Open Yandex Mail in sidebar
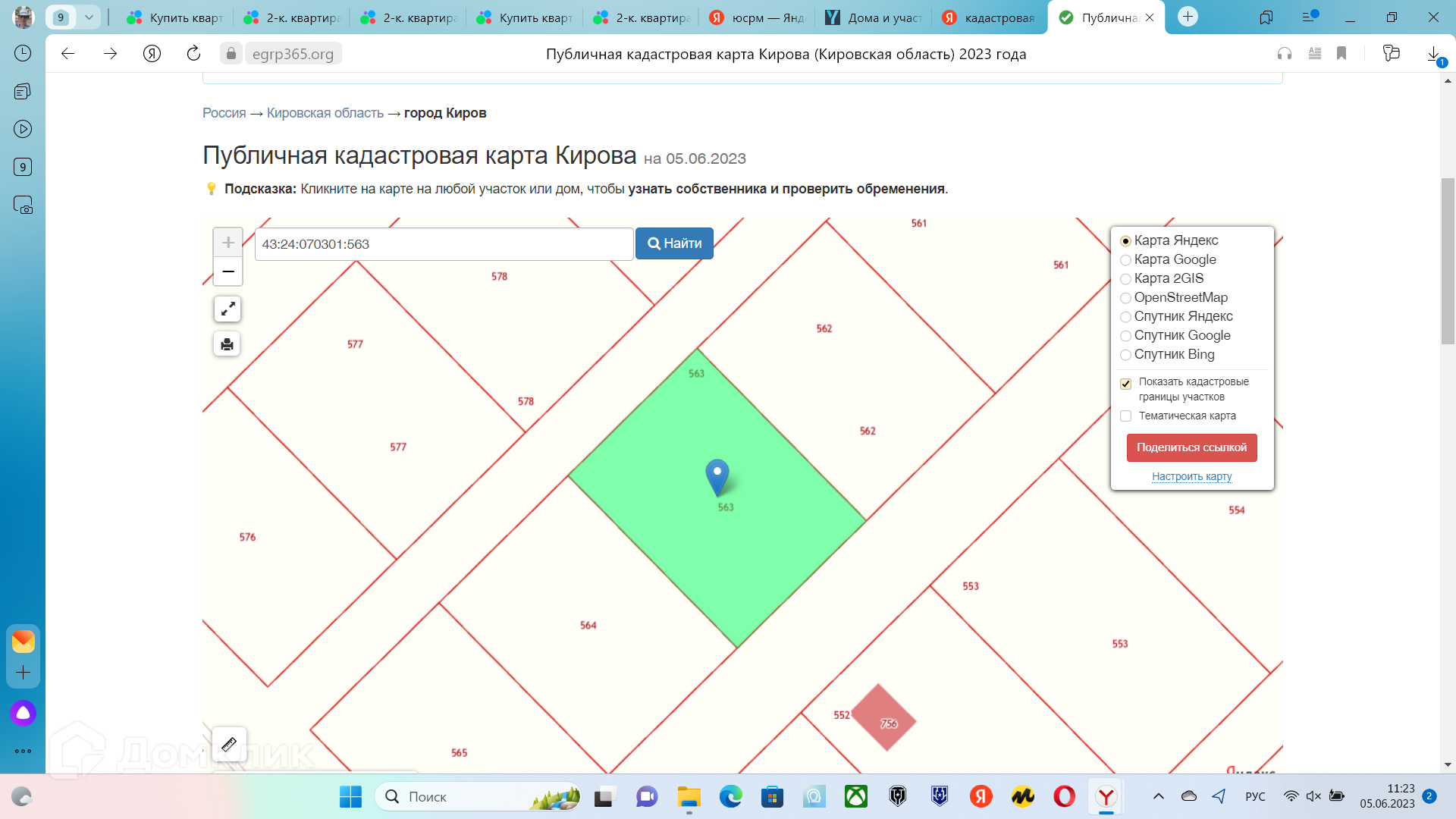The width and height of the screenshot is (1456, 819). click(23, 642)
